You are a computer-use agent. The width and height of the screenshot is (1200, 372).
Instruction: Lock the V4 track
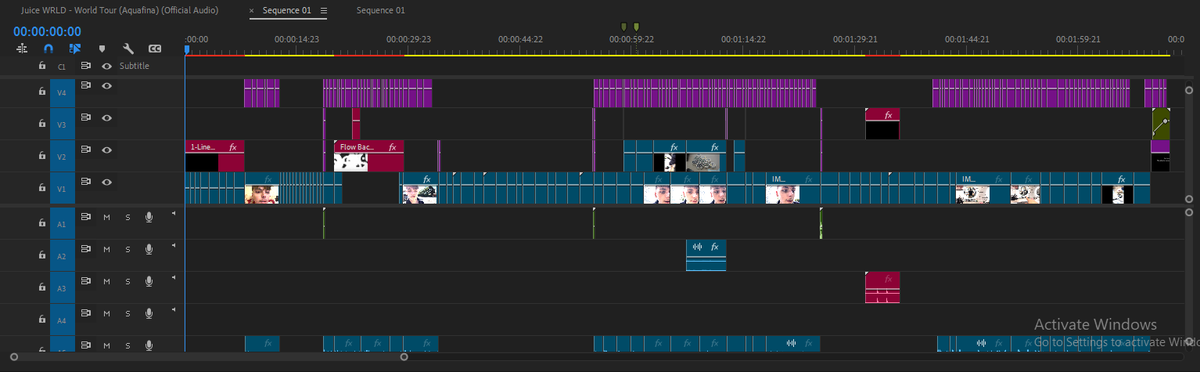(41, 91)
